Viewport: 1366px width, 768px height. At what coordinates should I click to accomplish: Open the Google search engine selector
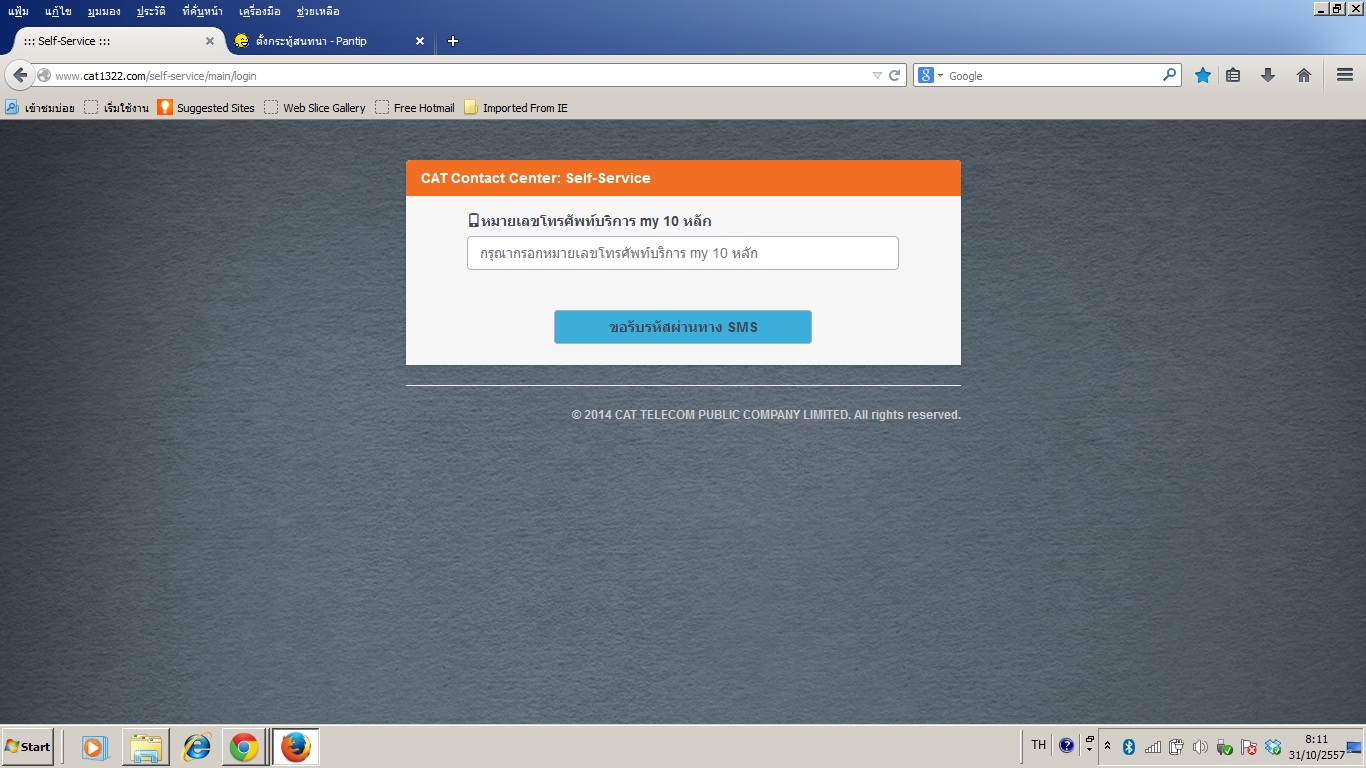click(x=930, y=75)
